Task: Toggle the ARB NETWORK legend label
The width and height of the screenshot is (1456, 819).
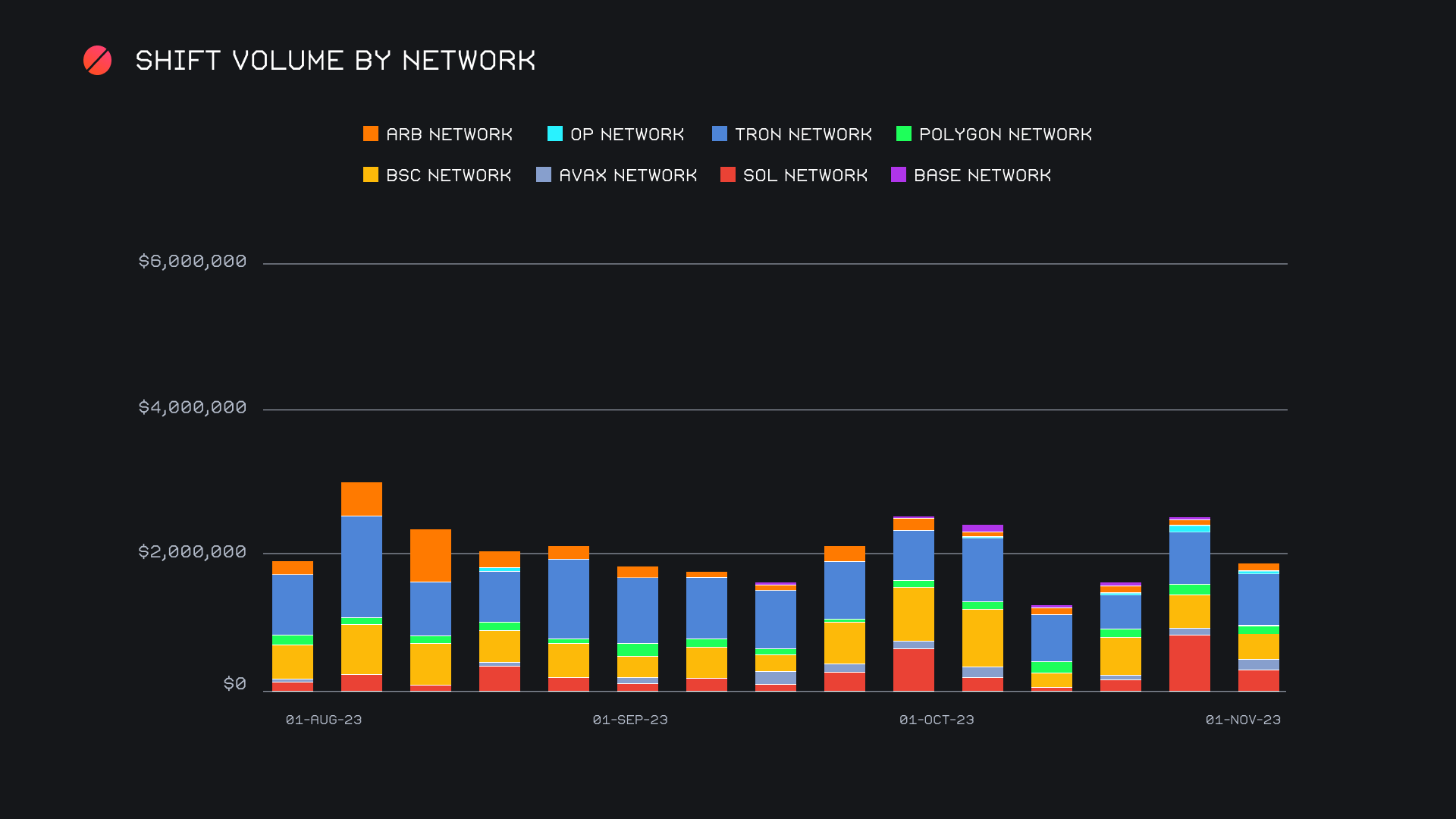Action: point(449,134)
